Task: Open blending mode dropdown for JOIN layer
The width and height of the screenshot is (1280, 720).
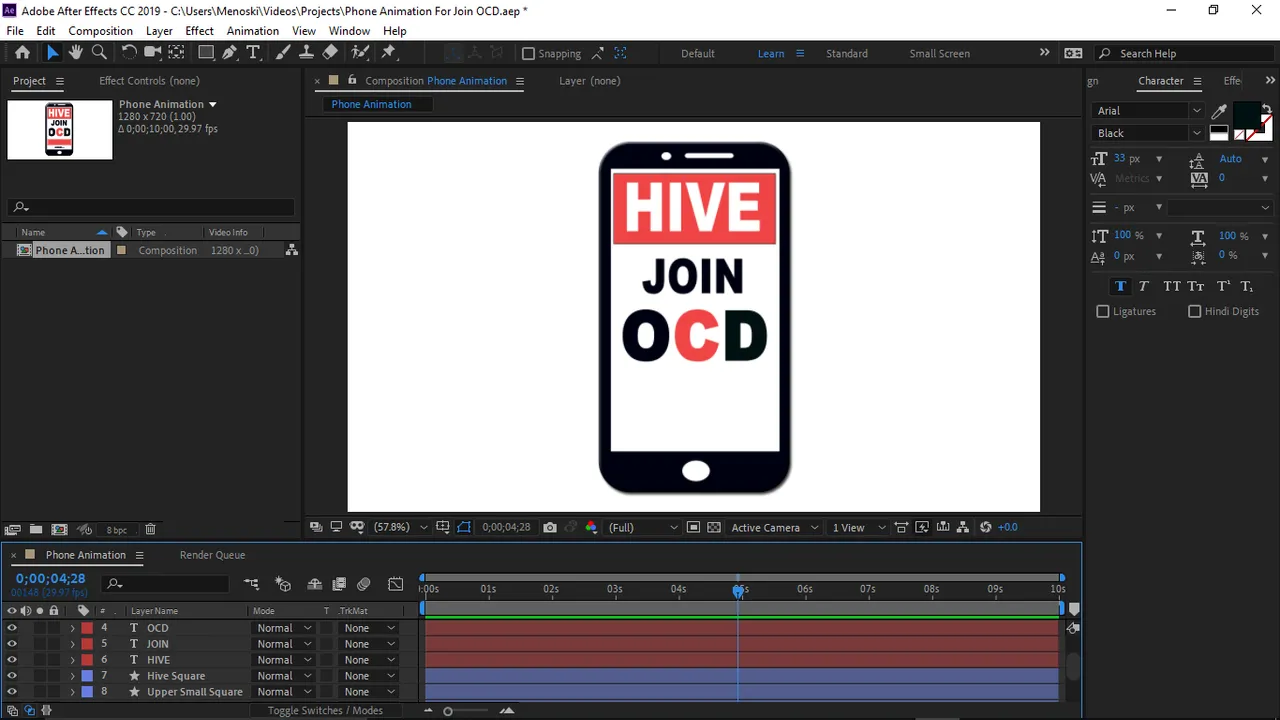Action: (283, 644)
